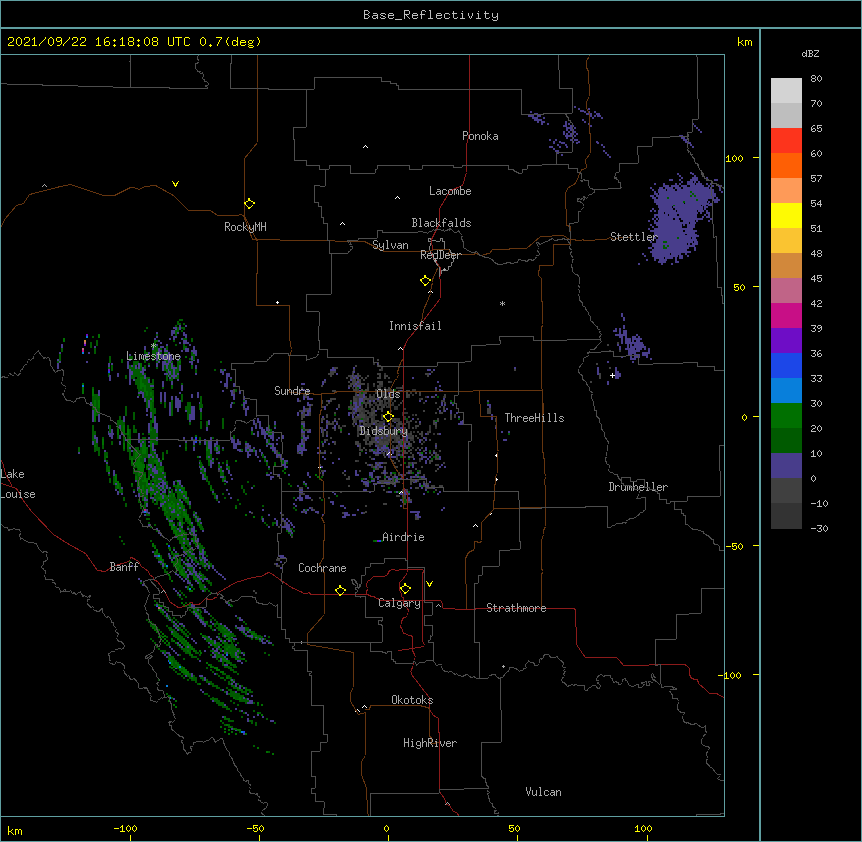Click the Drumheller city label

pos(638,487)
